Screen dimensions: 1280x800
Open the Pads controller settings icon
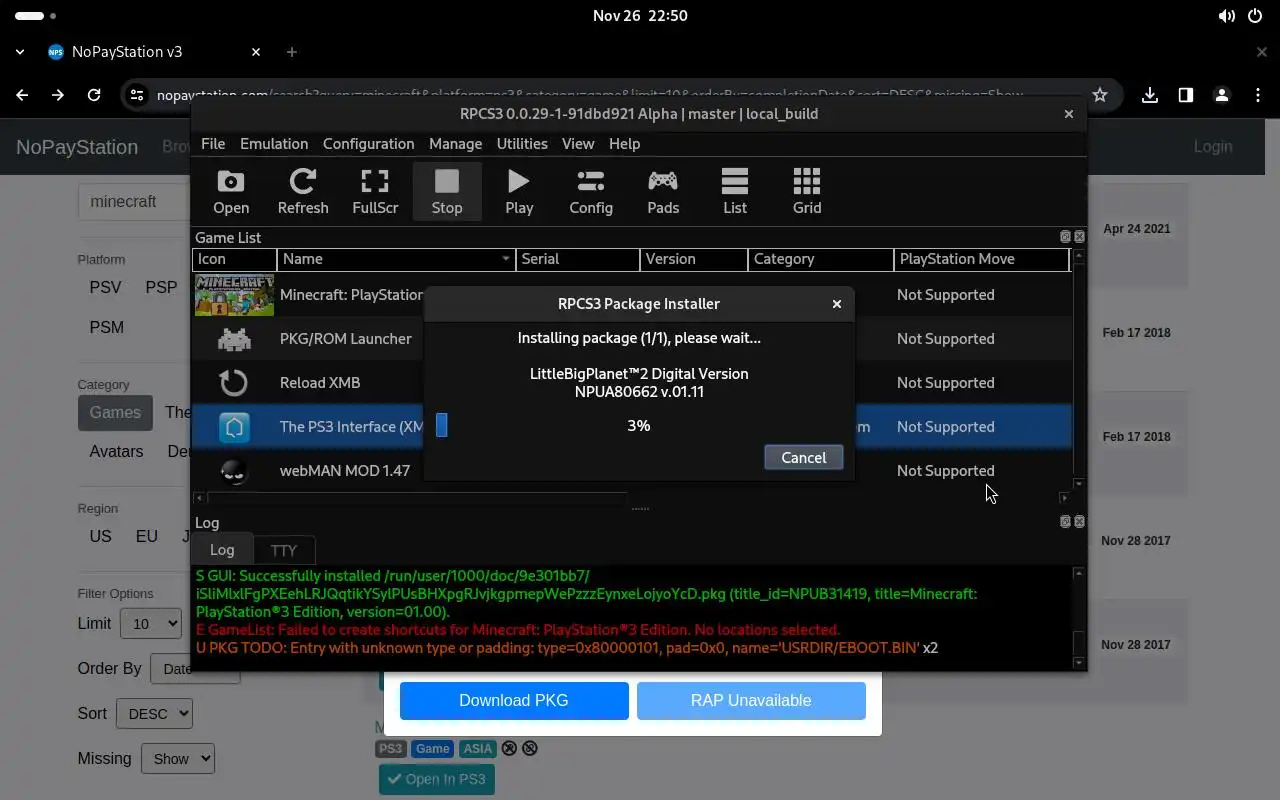click(x=663, y=191)
